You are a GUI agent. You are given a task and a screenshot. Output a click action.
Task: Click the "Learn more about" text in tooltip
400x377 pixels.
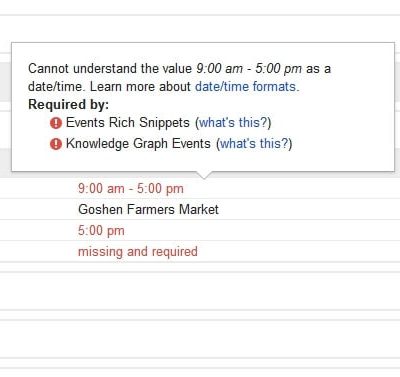tap(140, 87)
